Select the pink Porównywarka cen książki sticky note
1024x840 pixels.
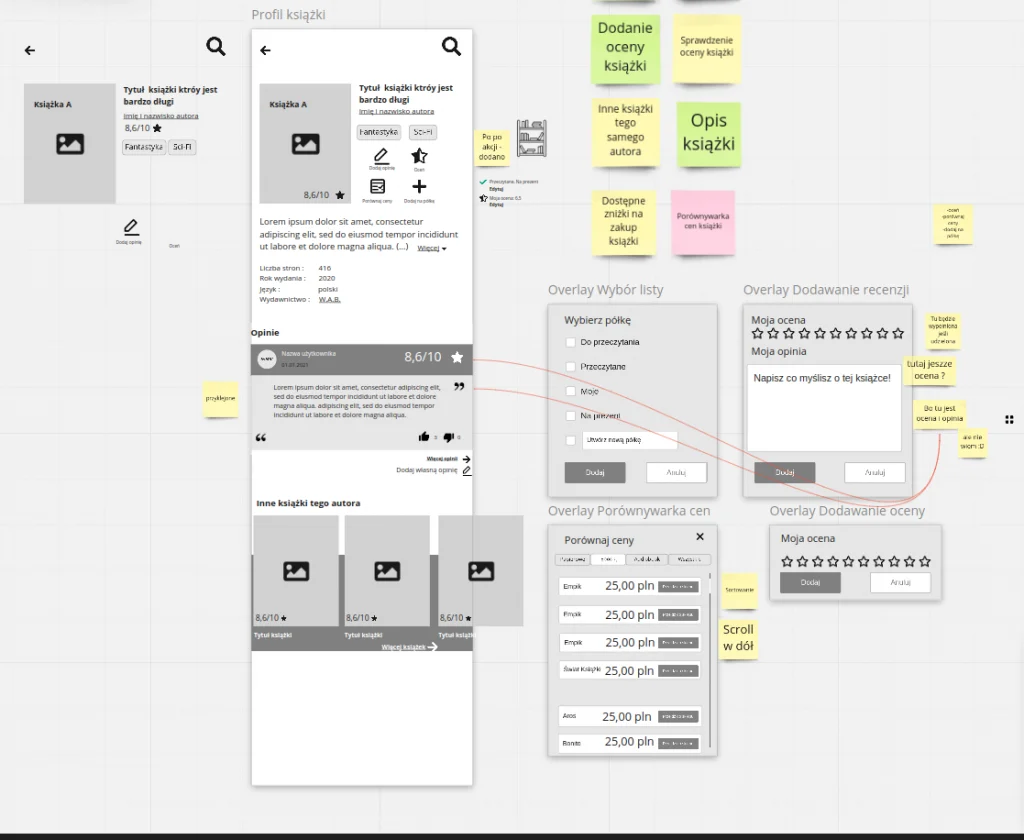coord(703,222)
